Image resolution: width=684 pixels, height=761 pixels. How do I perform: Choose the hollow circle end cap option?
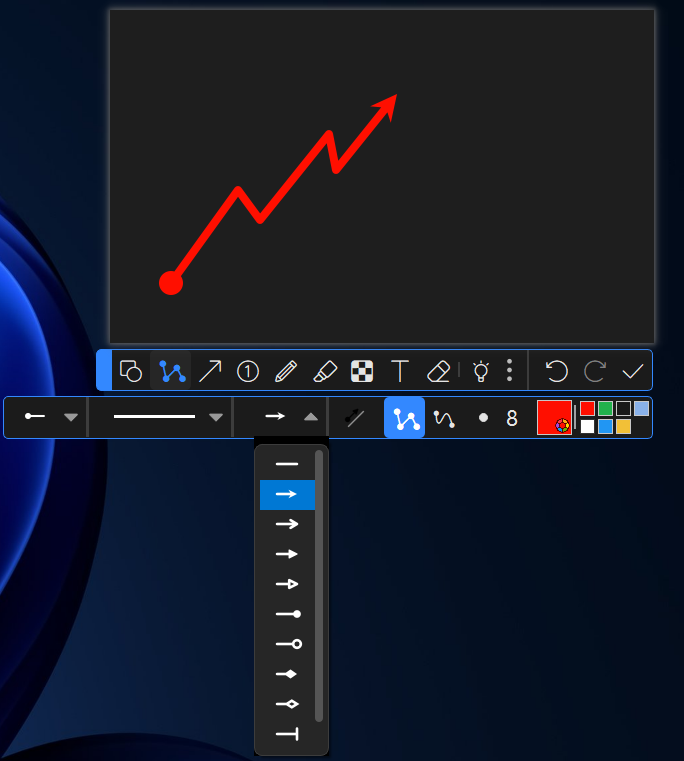tap(287, 644)
